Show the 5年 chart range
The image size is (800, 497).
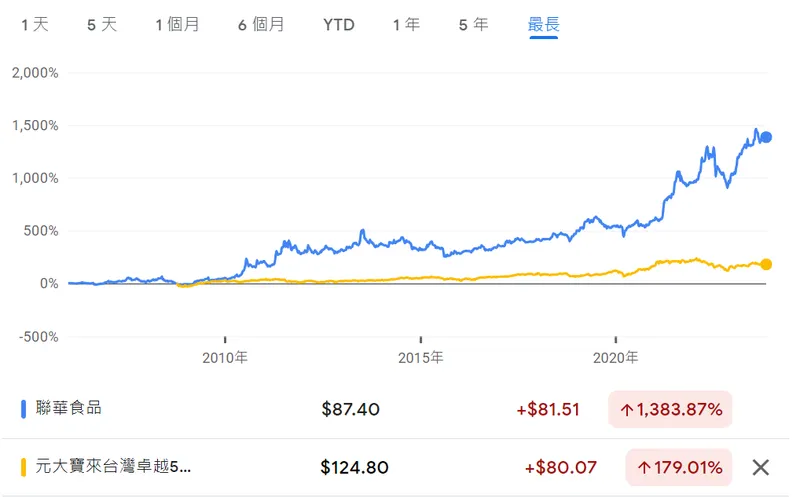click(473, 25)
